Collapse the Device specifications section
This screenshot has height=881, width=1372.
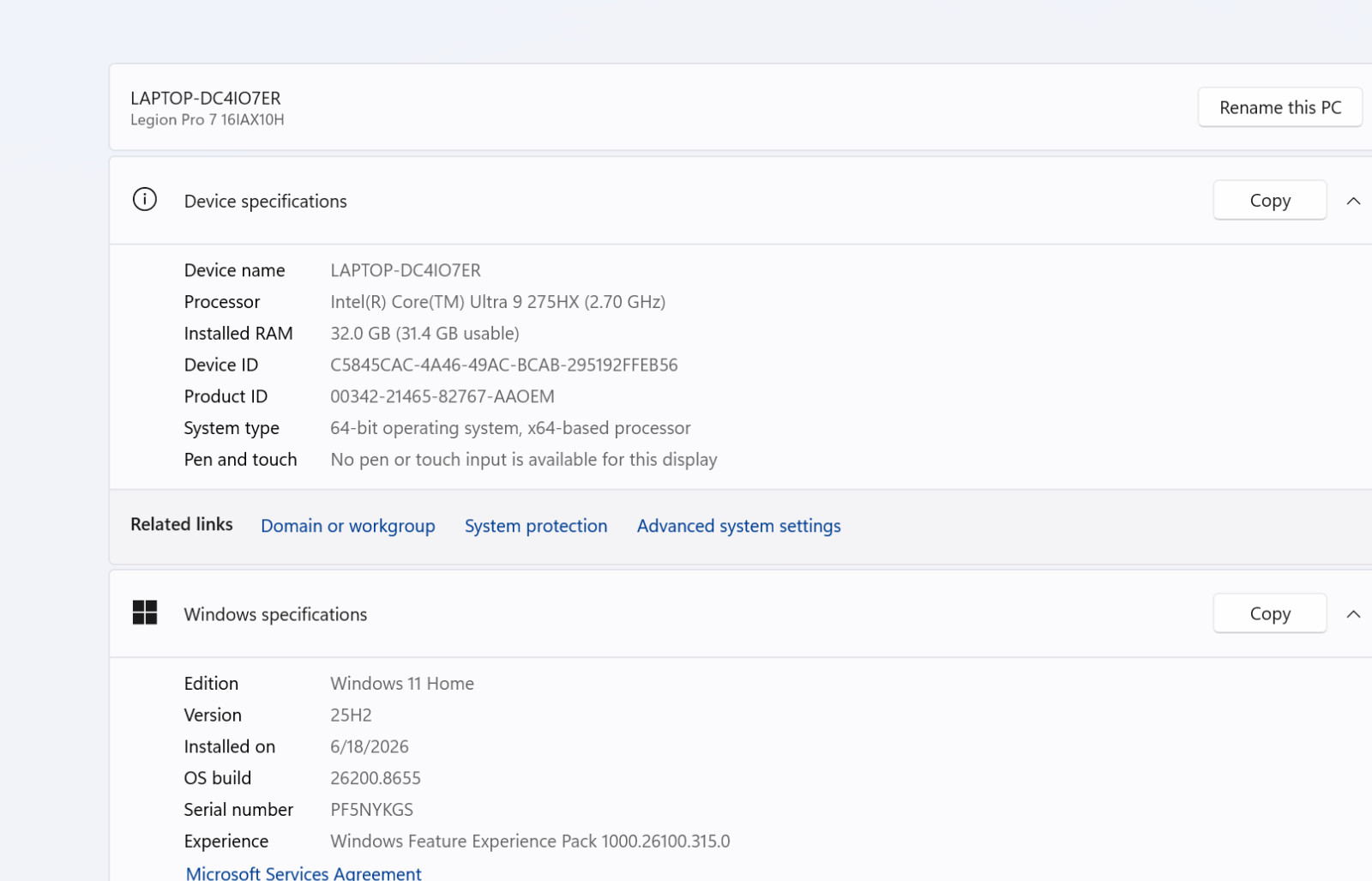click(x=1353, y=201)
